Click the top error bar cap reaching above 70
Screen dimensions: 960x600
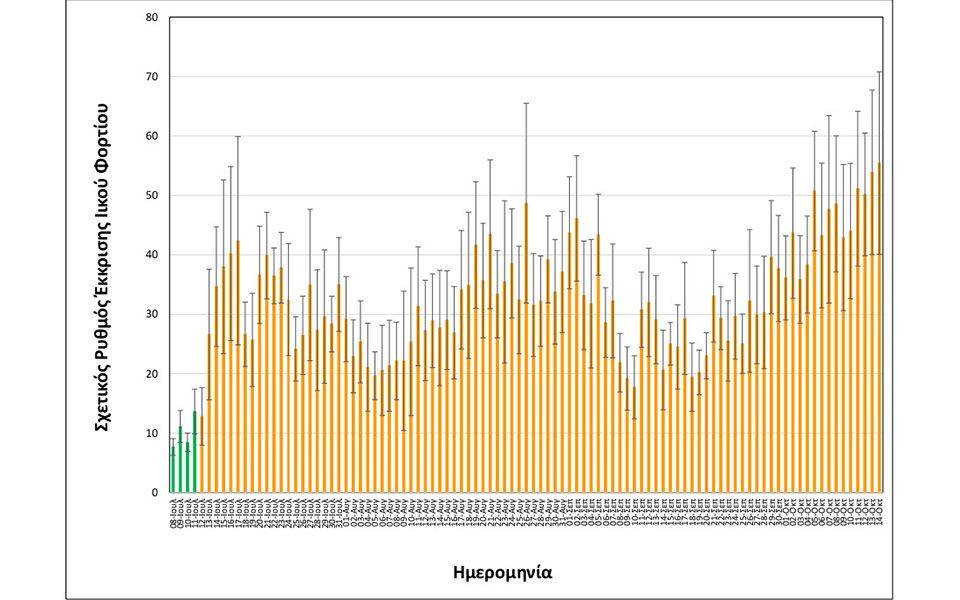click(x=879, y=72)
